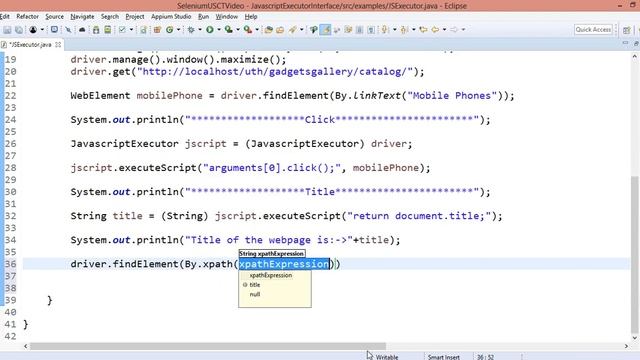Viewport: 640px width, 360px height.
Task: Click the highlighted xpathExpression placeholder in line 36
Action: pos(284,264)
